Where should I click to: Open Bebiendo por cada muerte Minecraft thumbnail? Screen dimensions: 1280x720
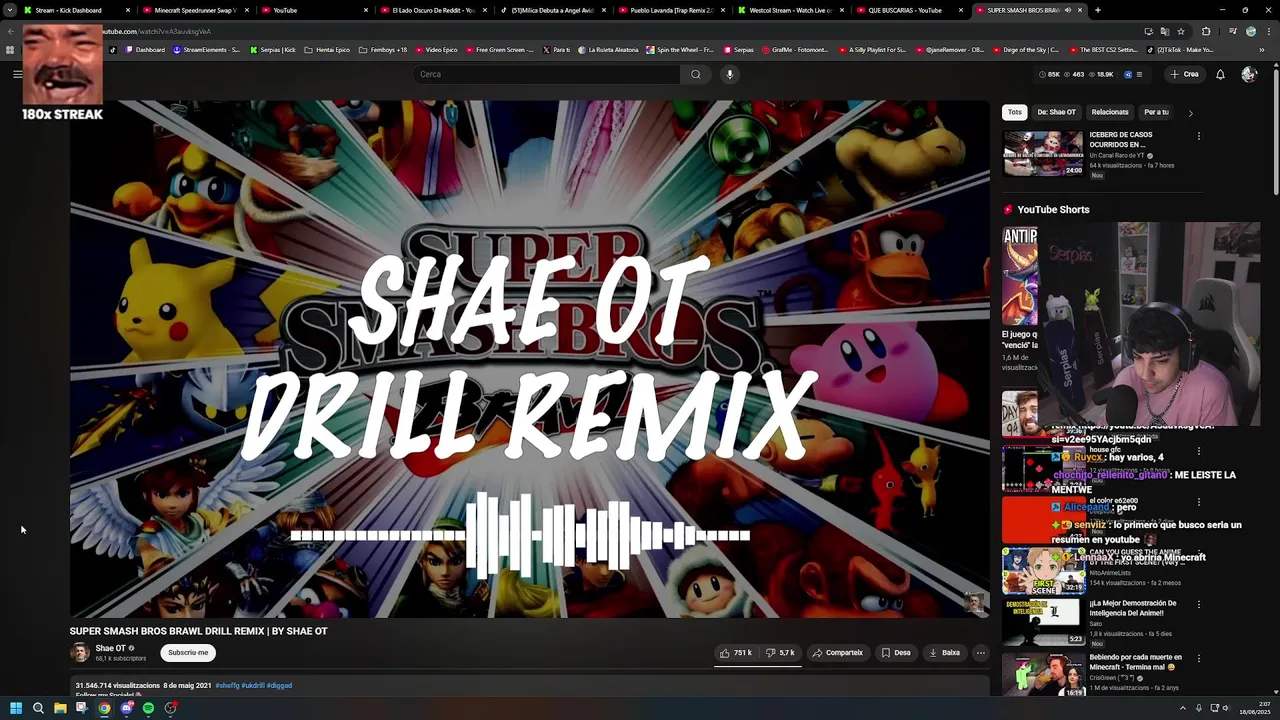point(1043,675)
